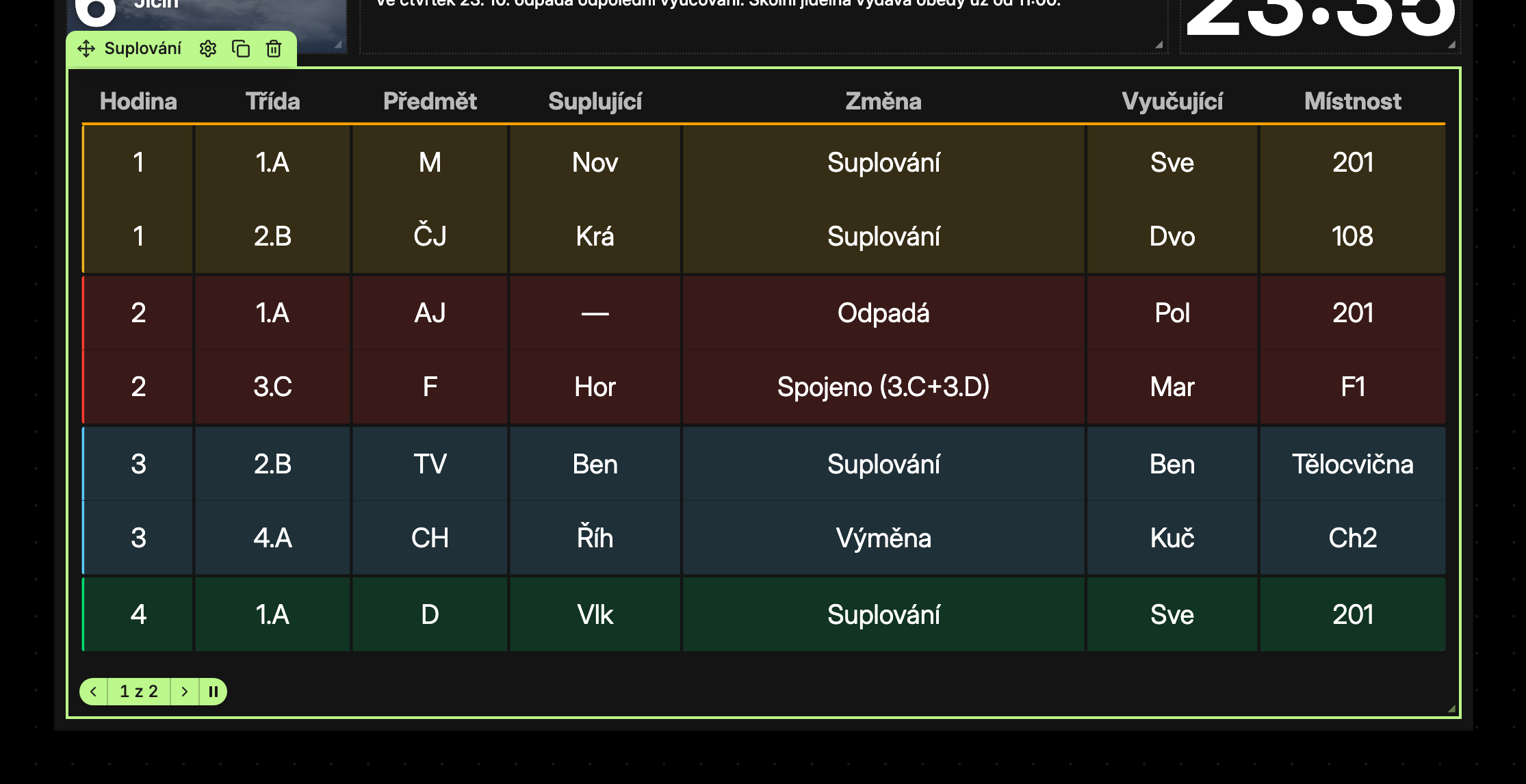
Task: Go to next page of substitutions
Action: (185, 692)
